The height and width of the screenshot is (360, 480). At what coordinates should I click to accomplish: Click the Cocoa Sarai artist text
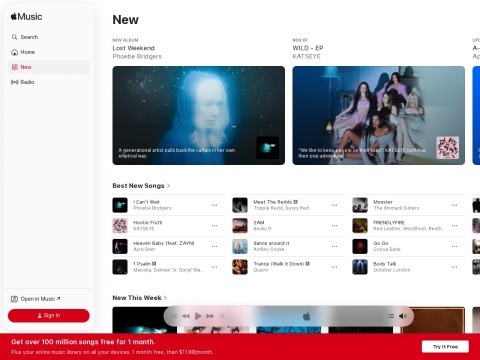pyautogui.click(x=387, y=249)
